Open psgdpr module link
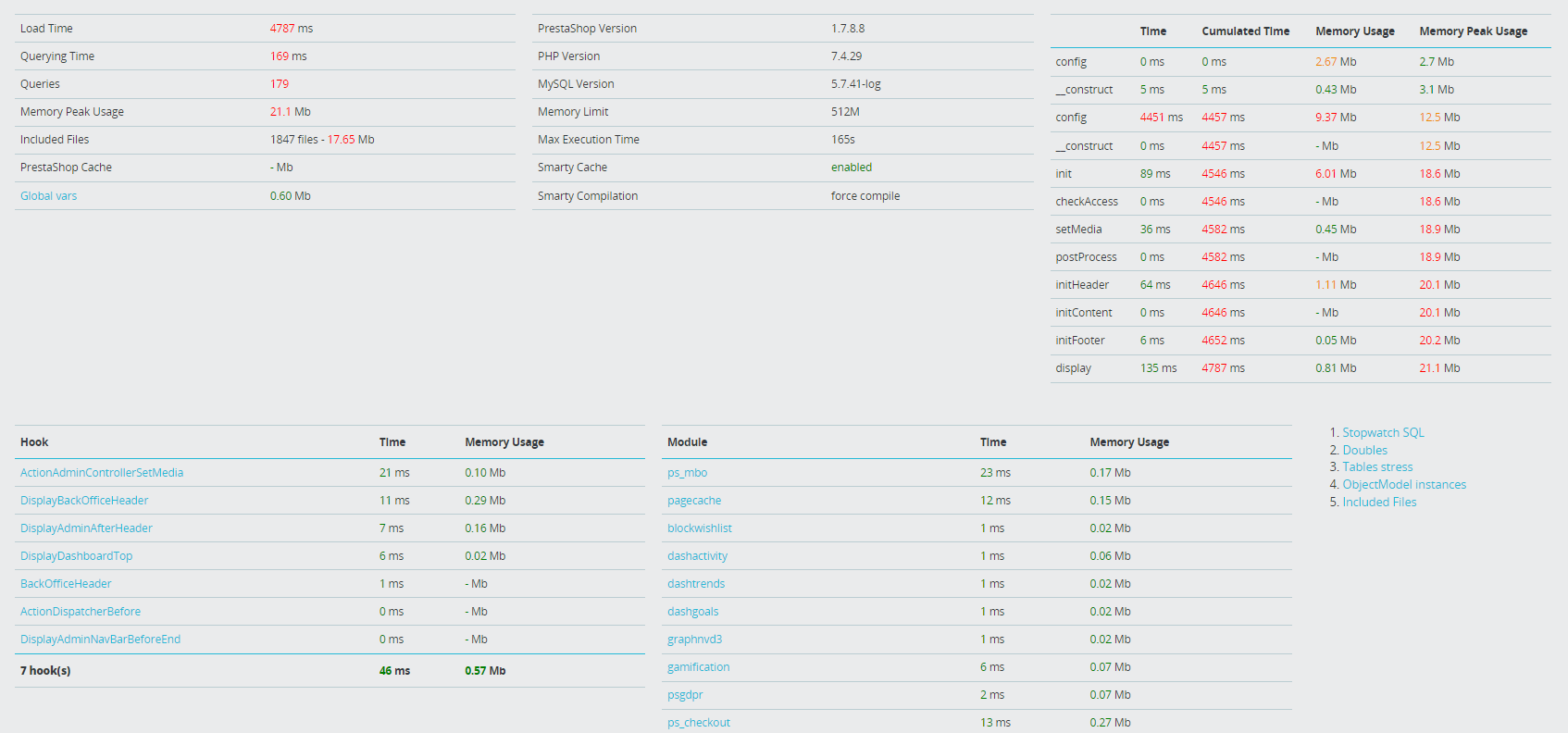1568x733 pixels. (x=685, y=695)
